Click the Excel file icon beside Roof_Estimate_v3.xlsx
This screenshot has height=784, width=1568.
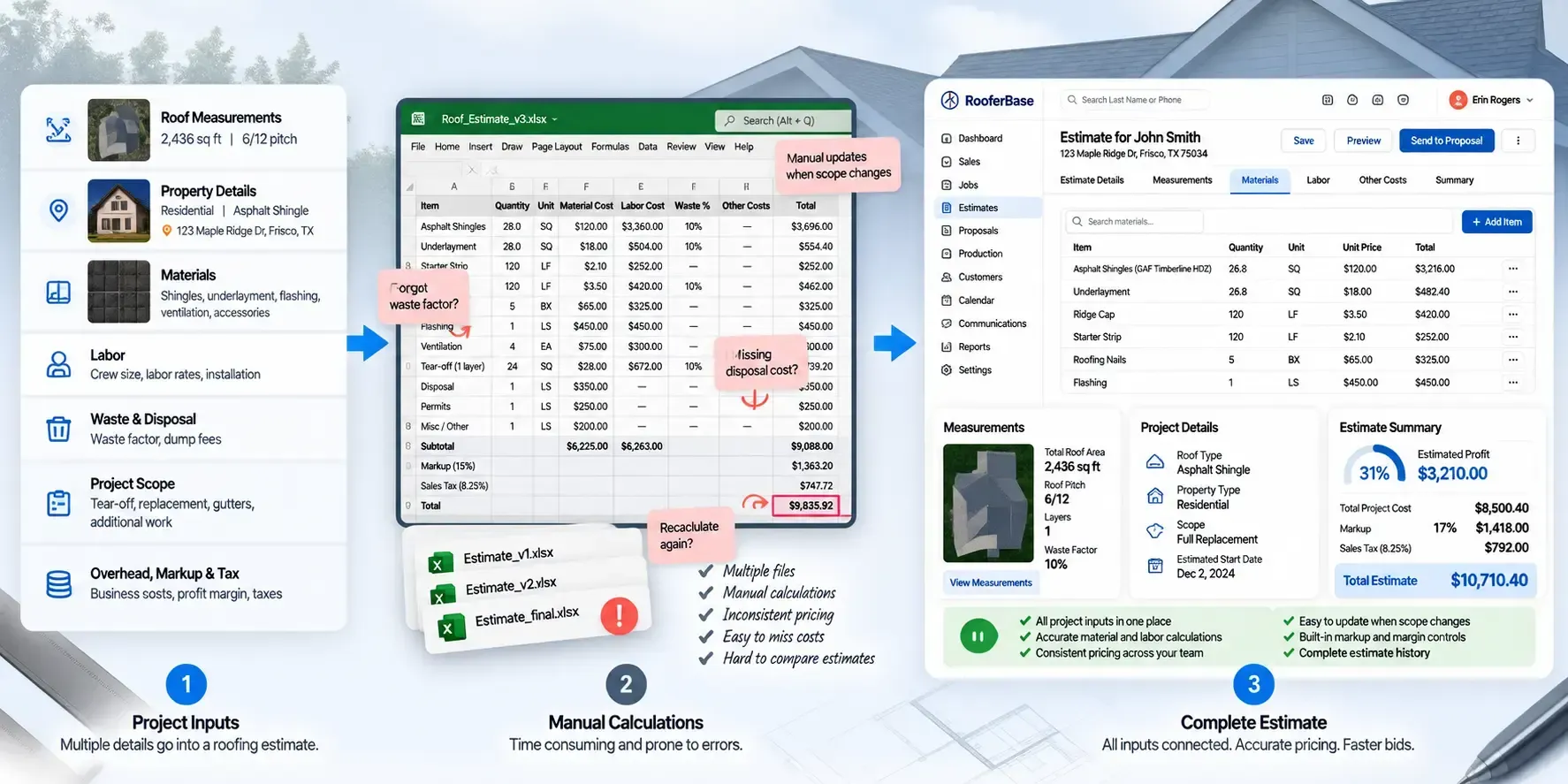point(418,118)
